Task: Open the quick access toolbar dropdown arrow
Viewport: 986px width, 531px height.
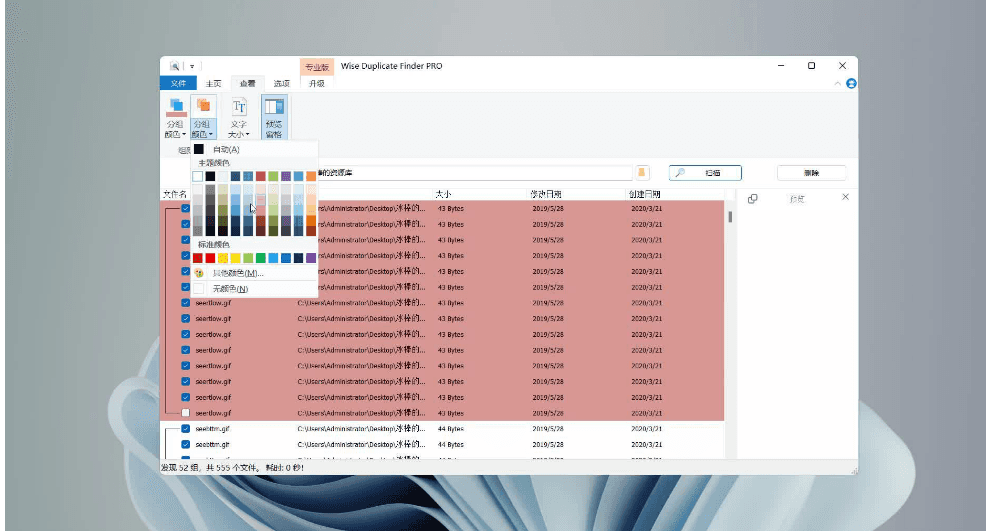Action: point(192,66)
